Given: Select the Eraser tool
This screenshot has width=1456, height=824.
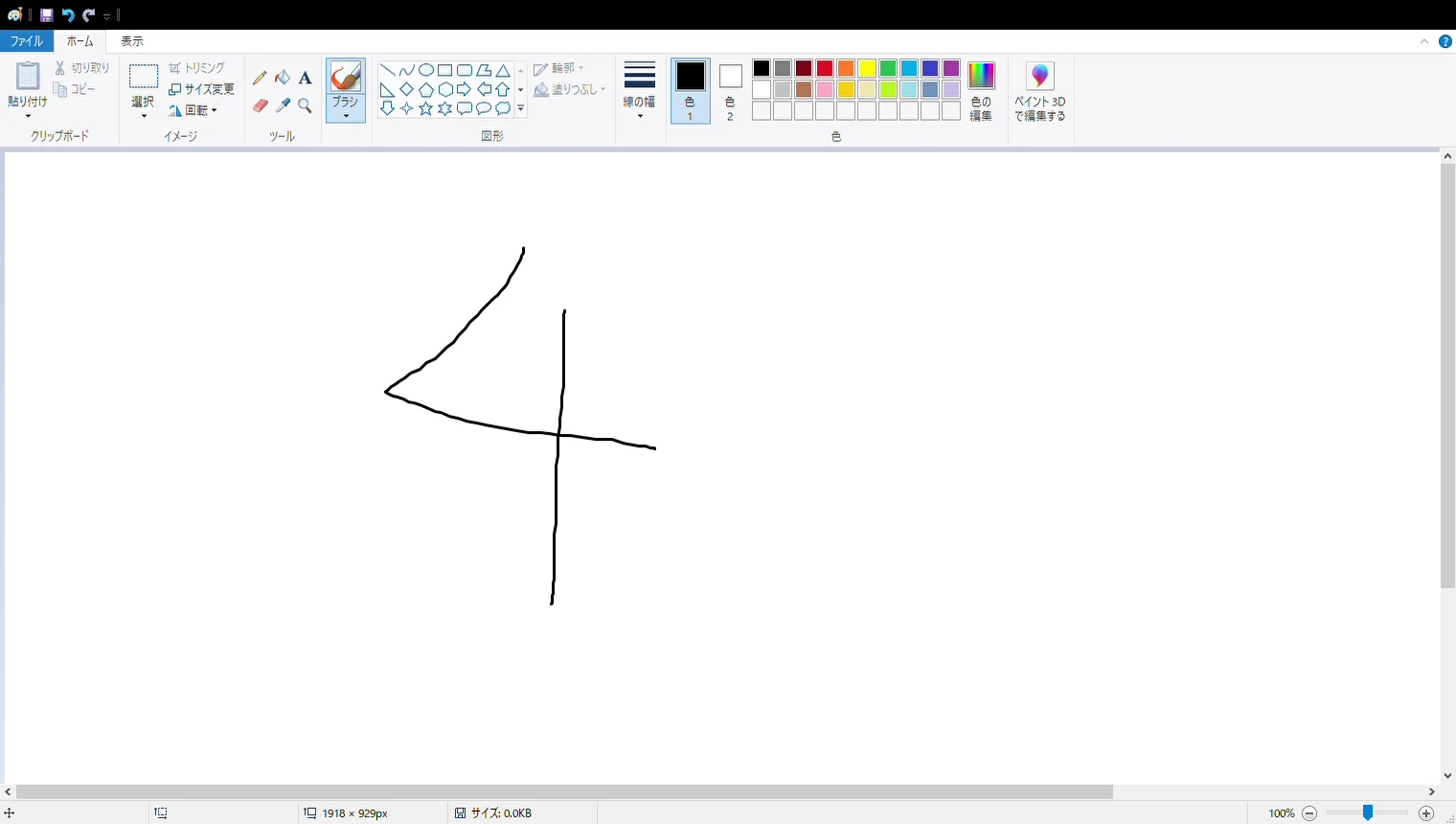Looking at the screenshot, I should pyautogui.click(x=260, y=105).
